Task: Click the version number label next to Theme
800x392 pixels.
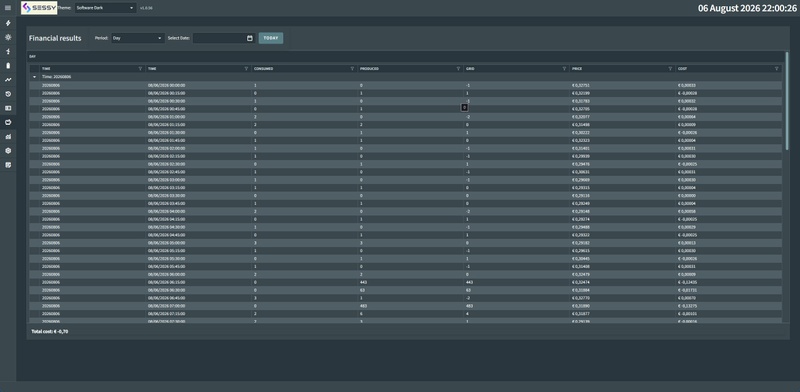Action: (x=146, y=8)
